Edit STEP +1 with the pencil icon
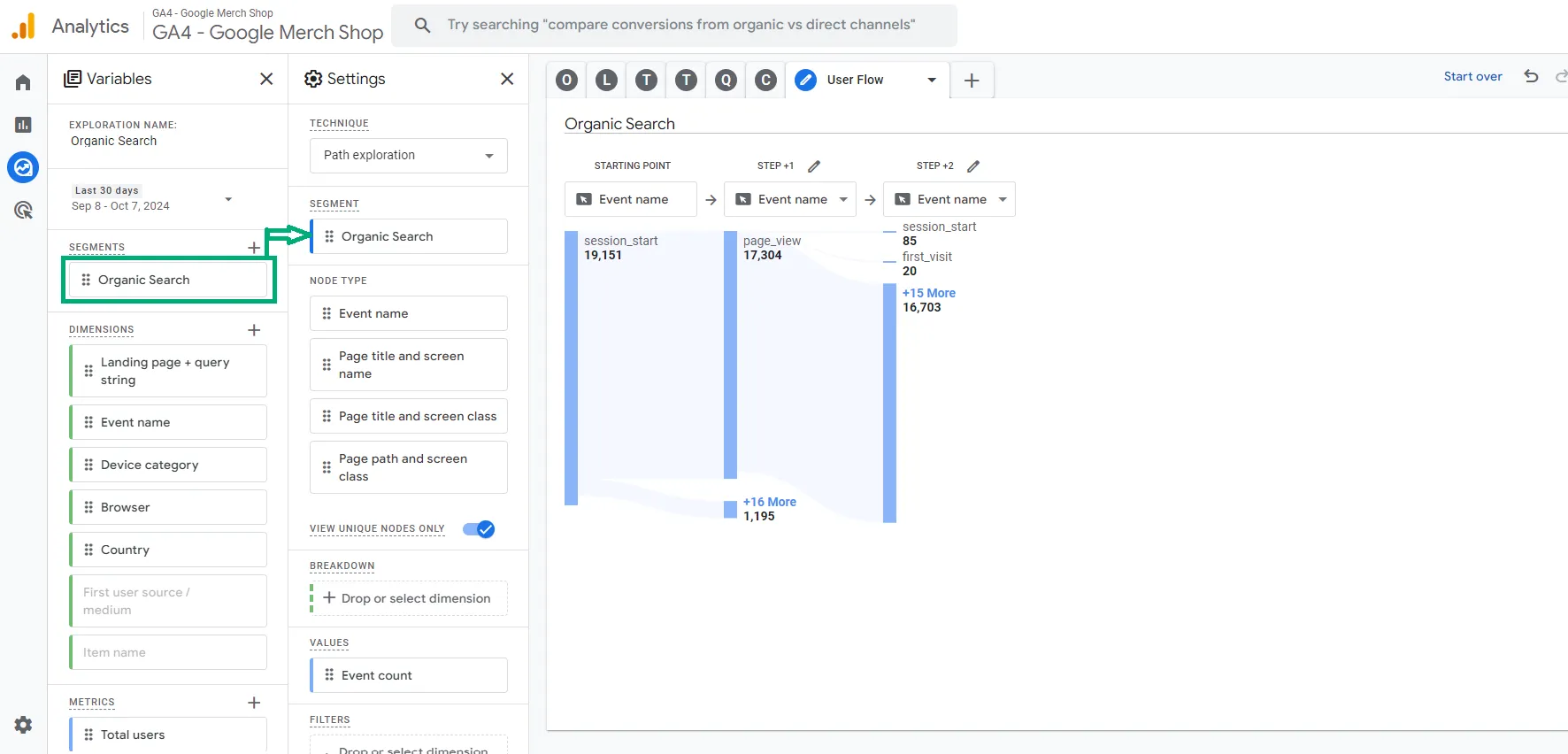 click(814, 166)
